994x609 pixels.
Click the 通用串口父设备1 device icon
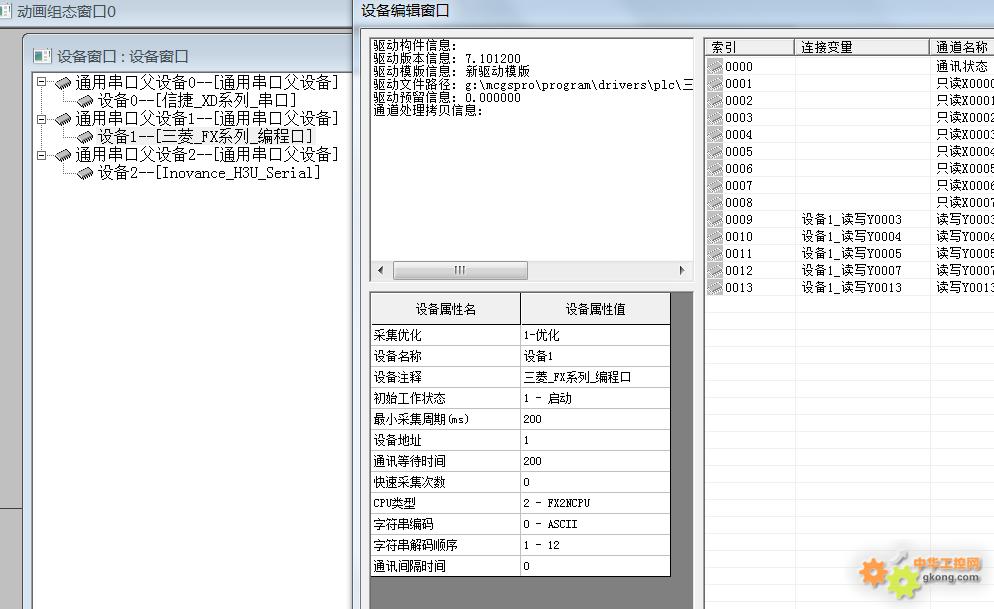tap(63, 119)
